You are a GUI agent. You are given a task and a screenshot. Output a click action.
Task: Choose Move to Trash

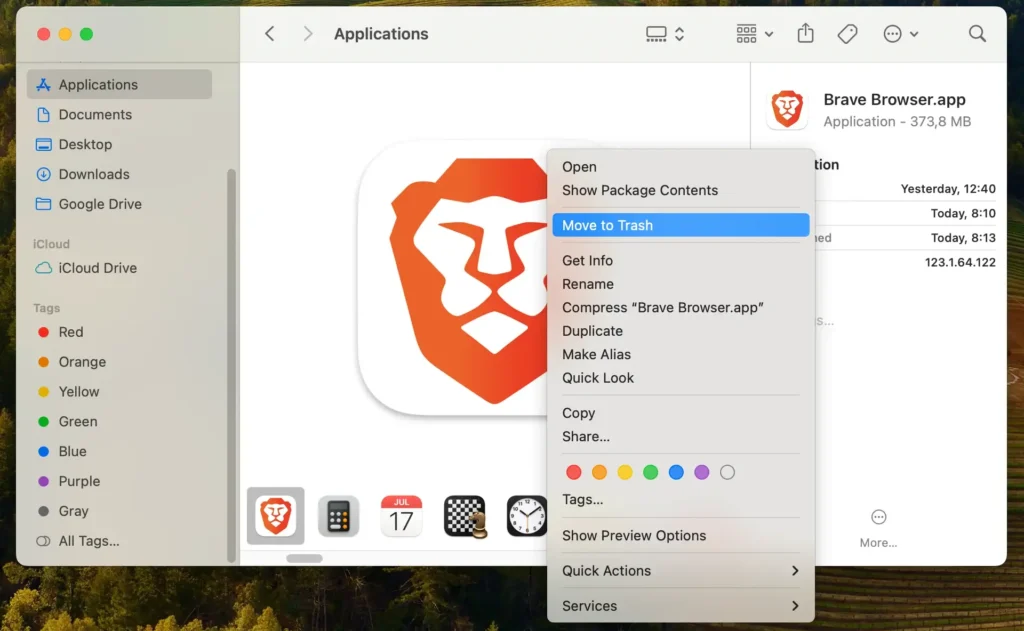680,225
